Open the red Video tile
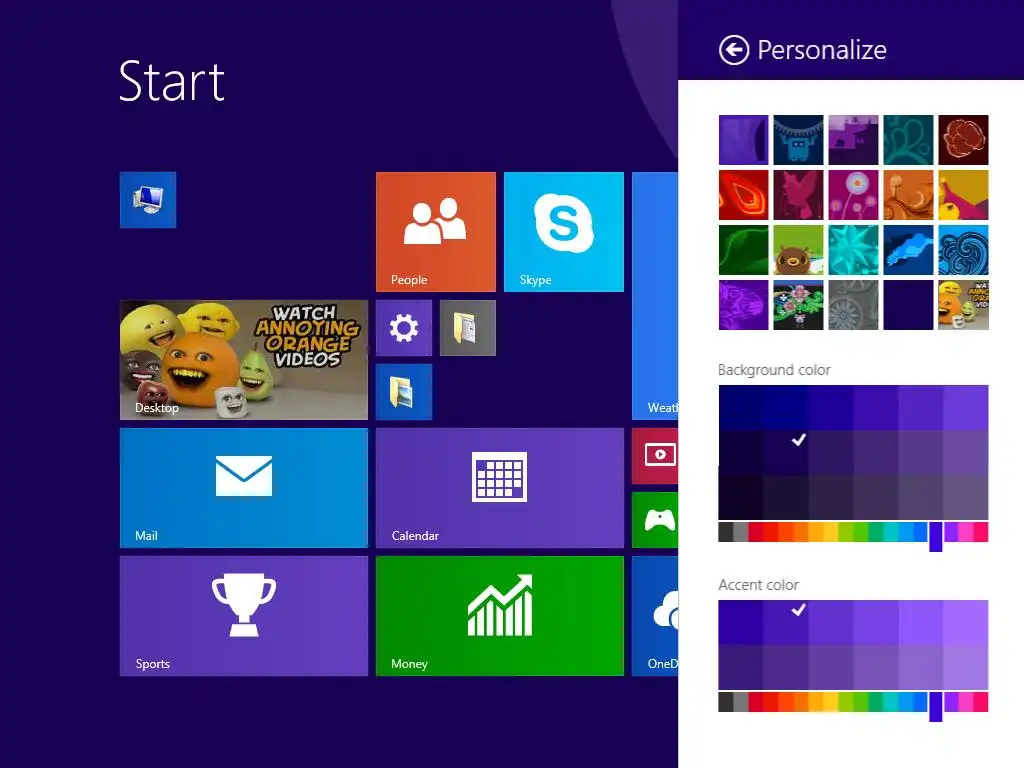The width and height of the screenshot is (1024, 768). coord(655,456)
